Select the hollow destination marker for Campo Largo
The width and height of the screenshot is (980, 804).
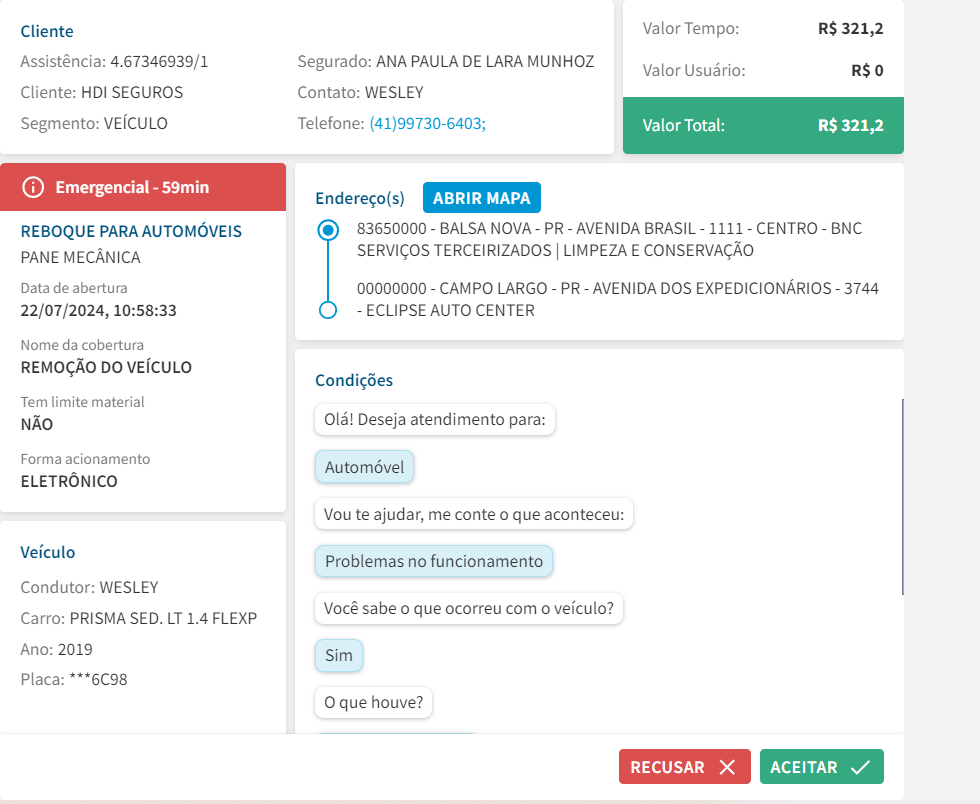(x=327, y=310)
